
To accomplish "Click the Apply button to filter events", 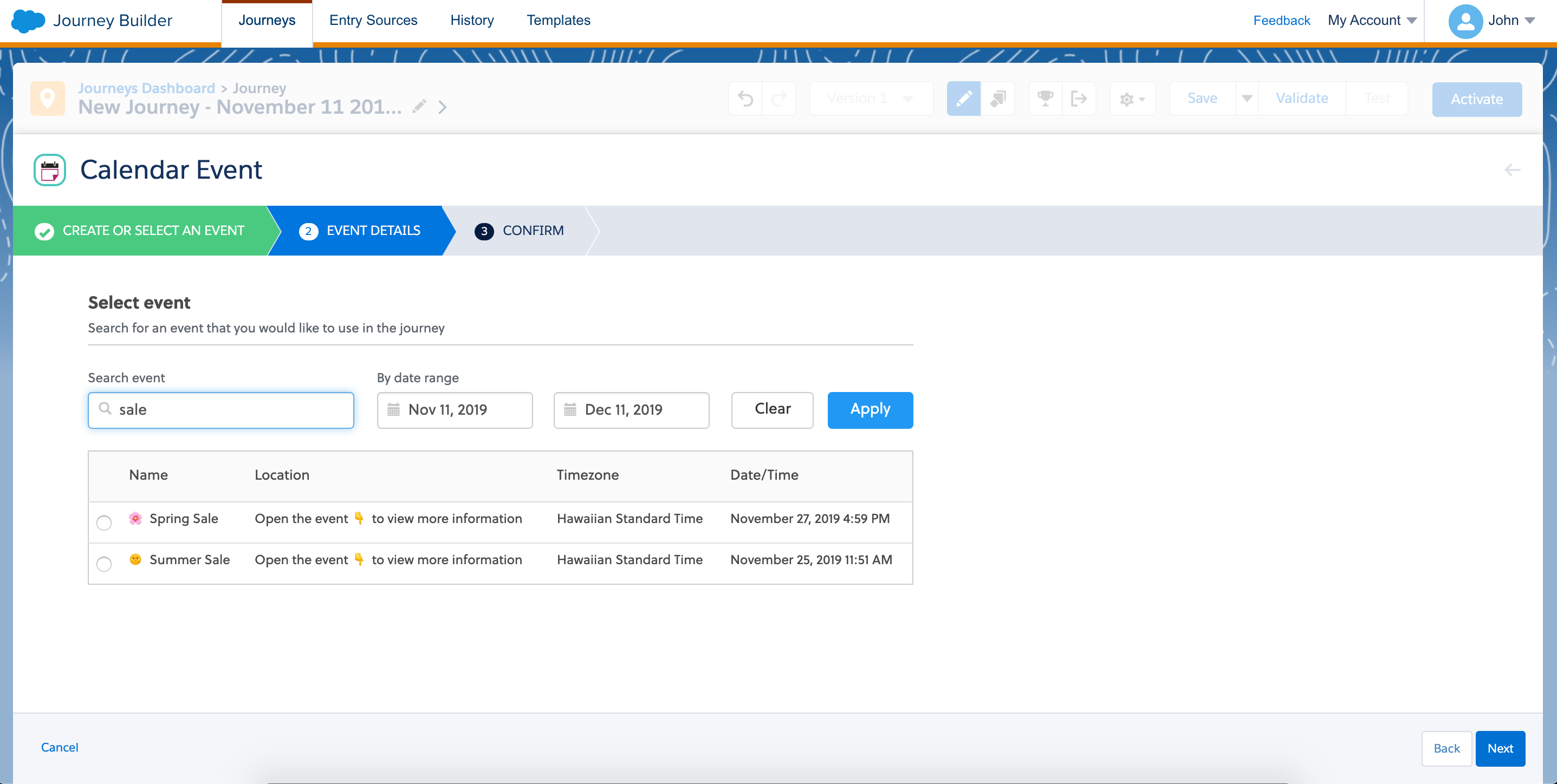I will tap(869, 409).
